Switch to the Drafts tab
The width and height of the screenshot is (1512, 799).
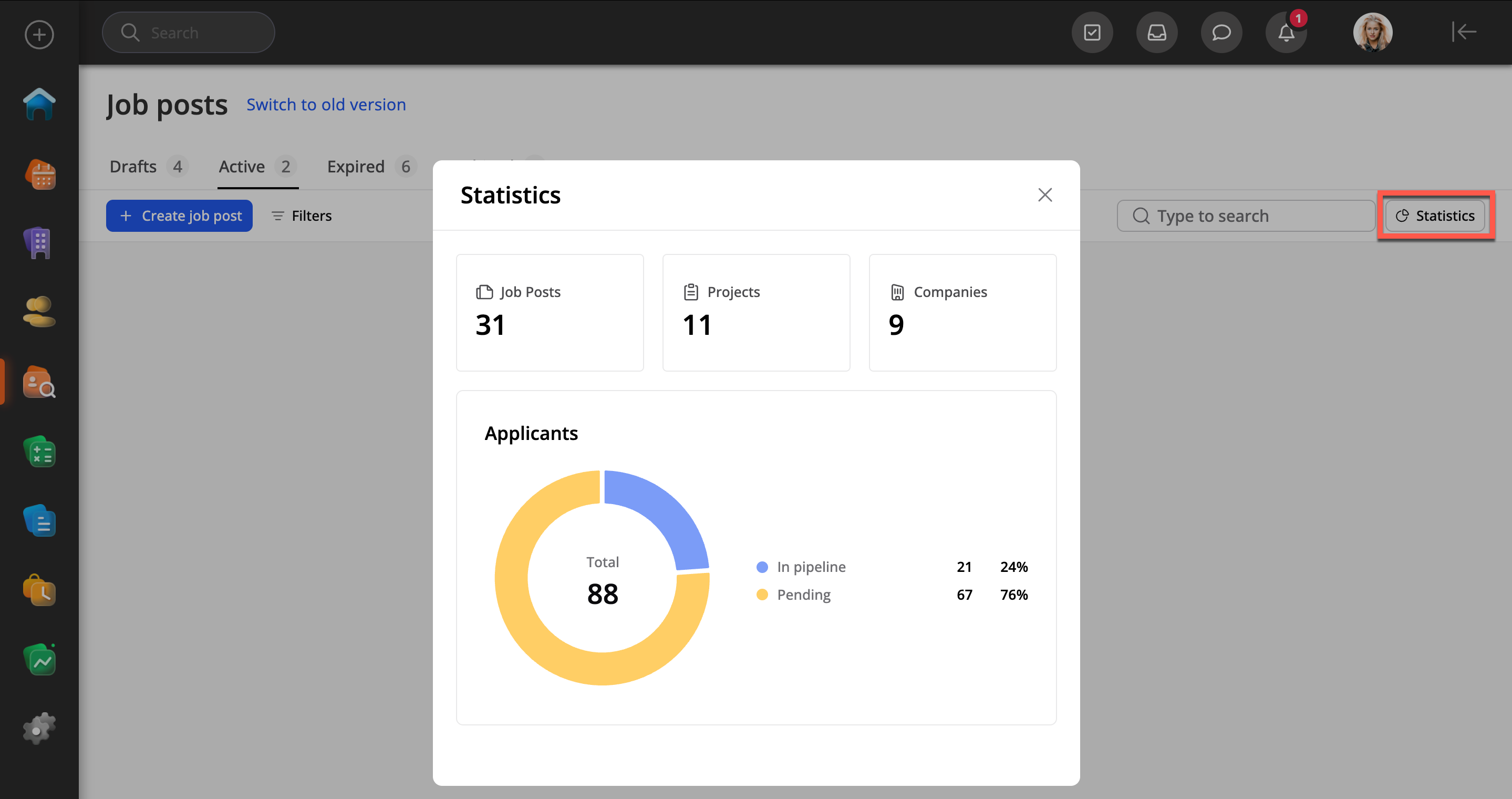tap(133, 167)
